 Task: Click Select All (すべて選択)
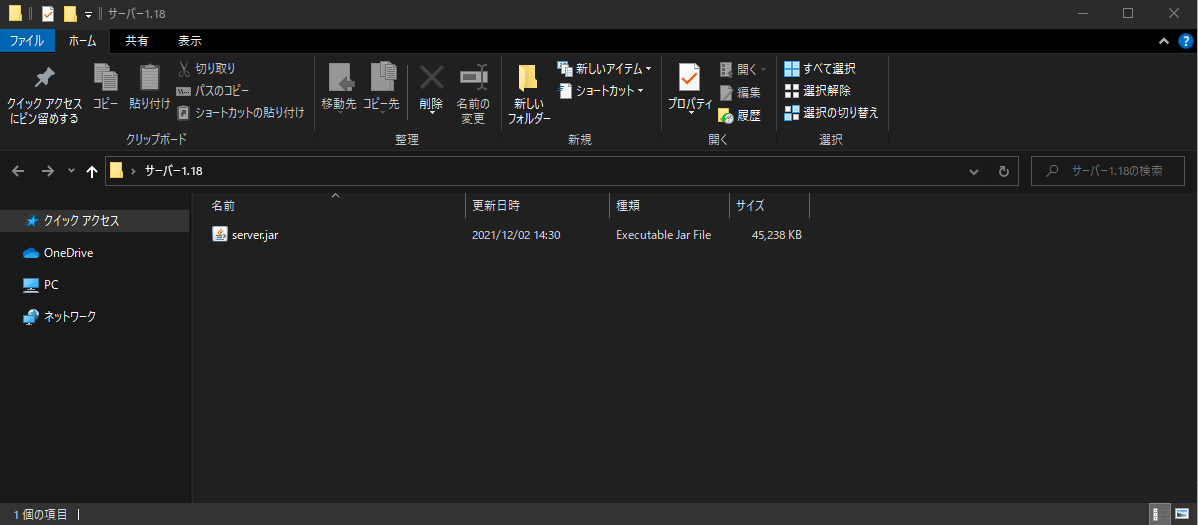coord(820,69)
